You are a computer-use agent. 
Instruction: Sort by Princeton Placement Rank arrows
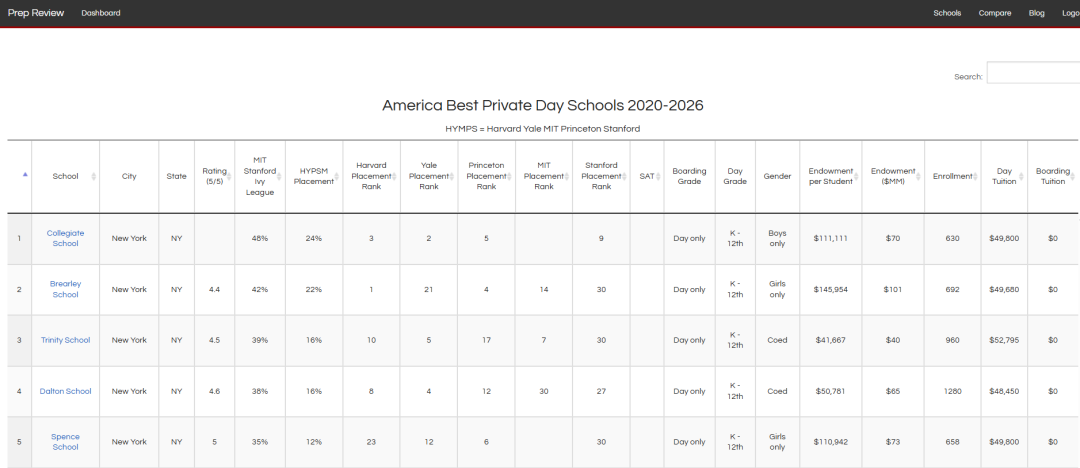click(509, 176)
